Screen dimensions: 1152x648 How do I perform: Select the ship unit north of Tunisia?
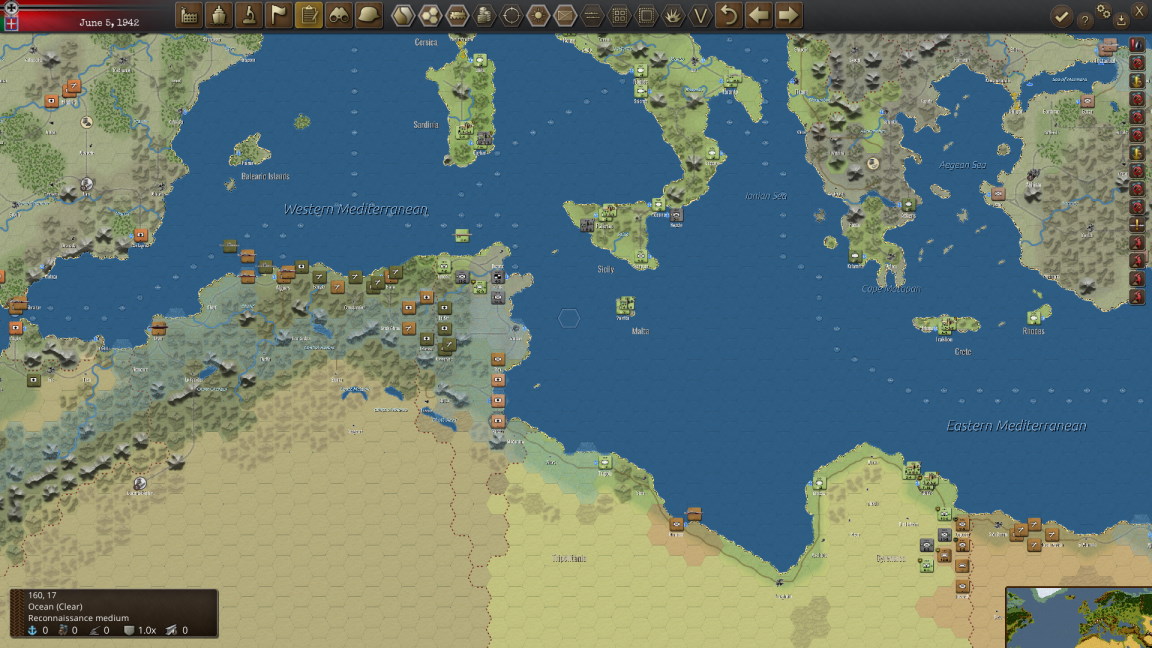(x=462, y=235)
